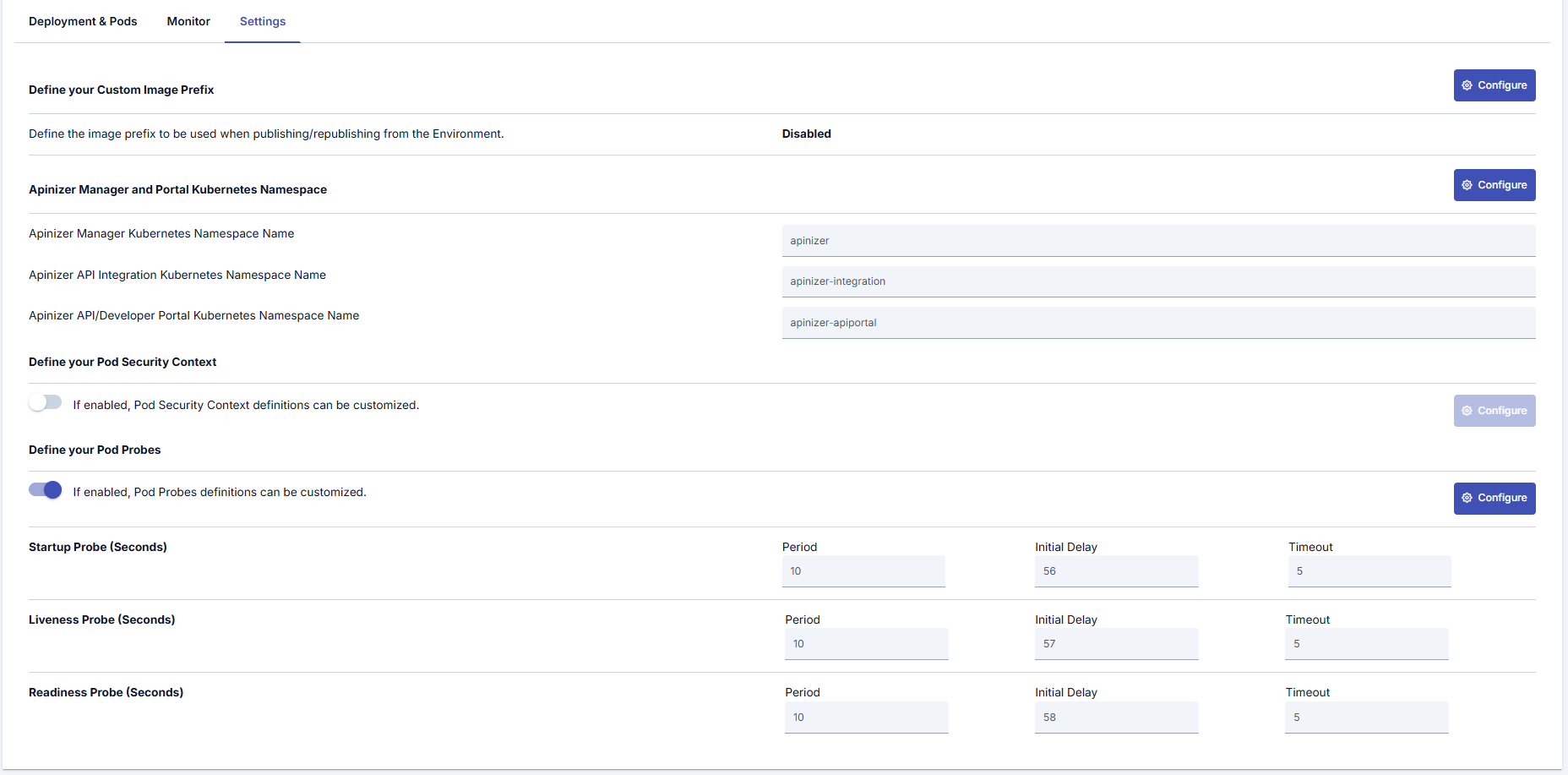Click the Readiness Probe Period field

(x=867, y=718)
